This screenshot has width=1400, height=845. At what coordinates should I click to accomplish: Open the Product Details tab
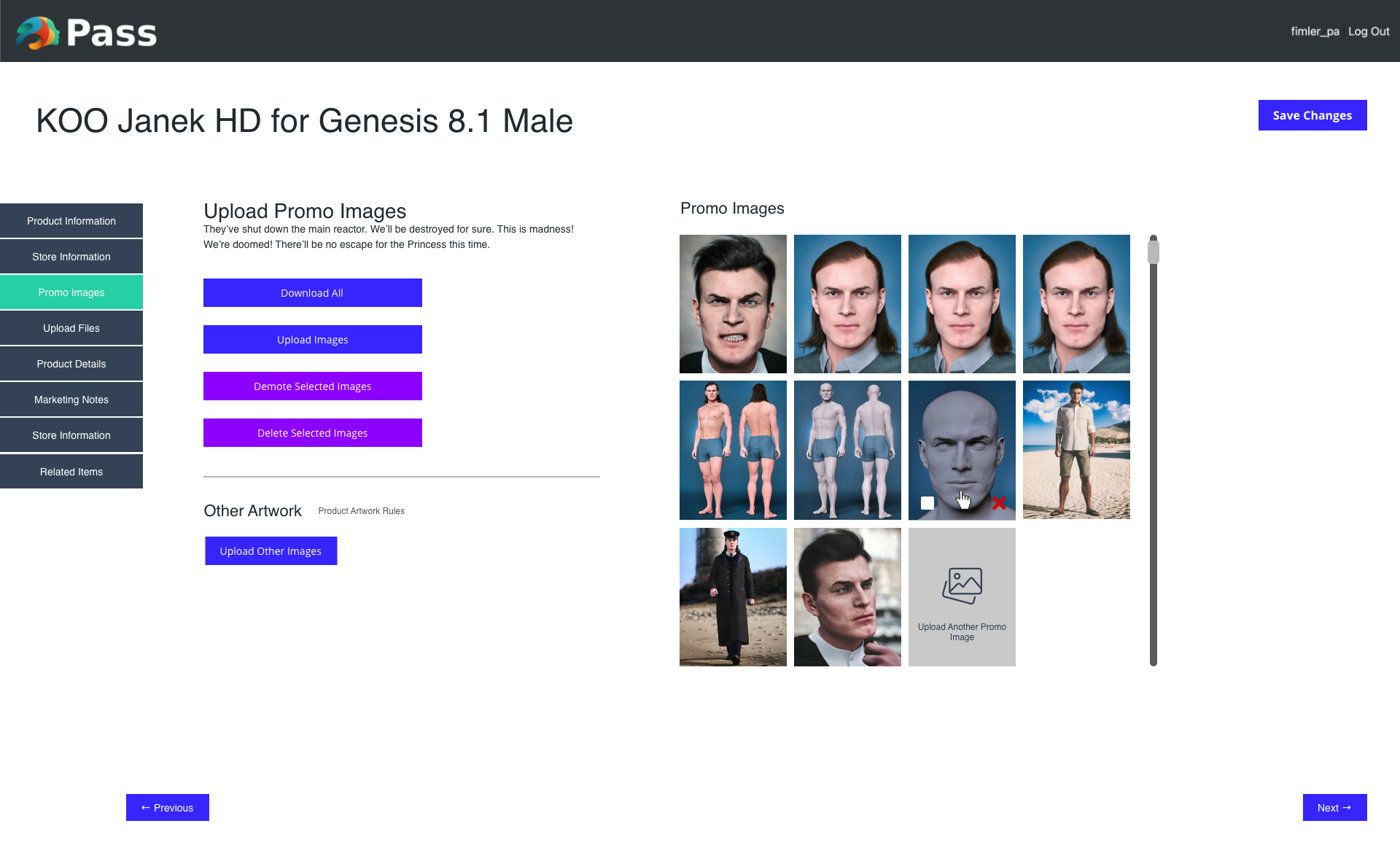pos(71,364)
